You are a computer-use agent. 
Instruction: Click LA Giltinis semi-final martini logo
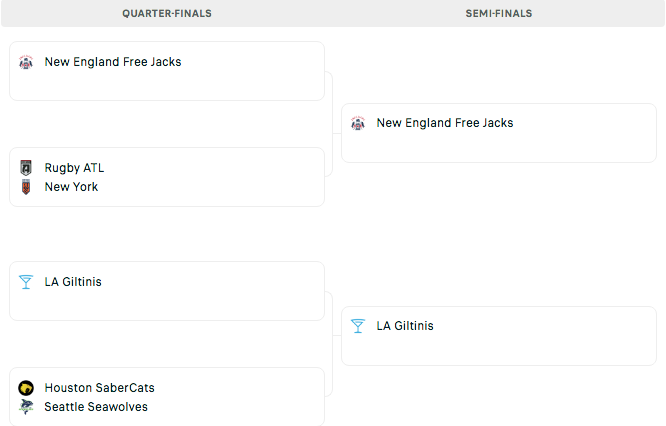click(358, 326)
